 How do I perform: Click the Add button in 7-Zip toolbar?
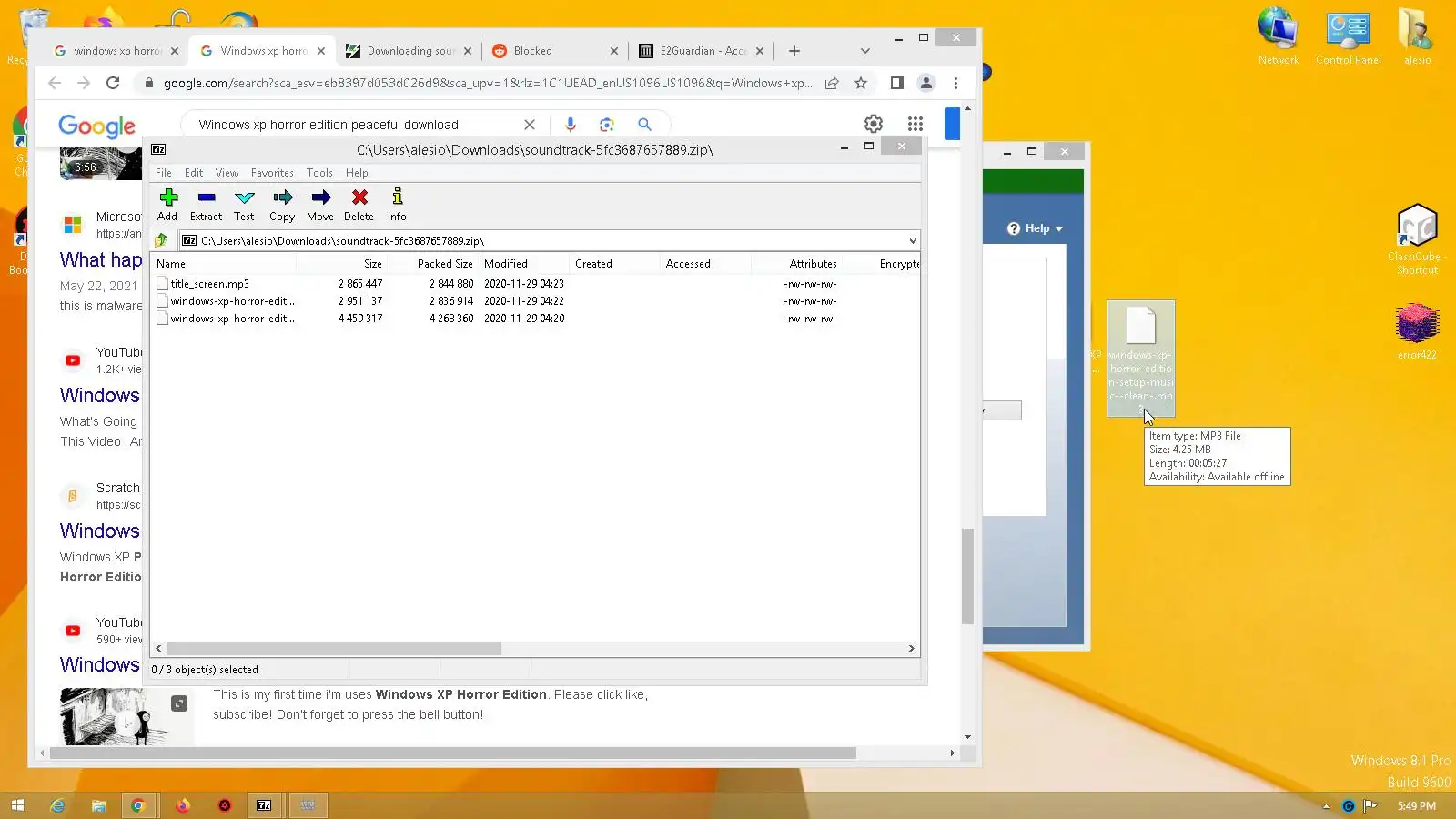tap(167, 205)
